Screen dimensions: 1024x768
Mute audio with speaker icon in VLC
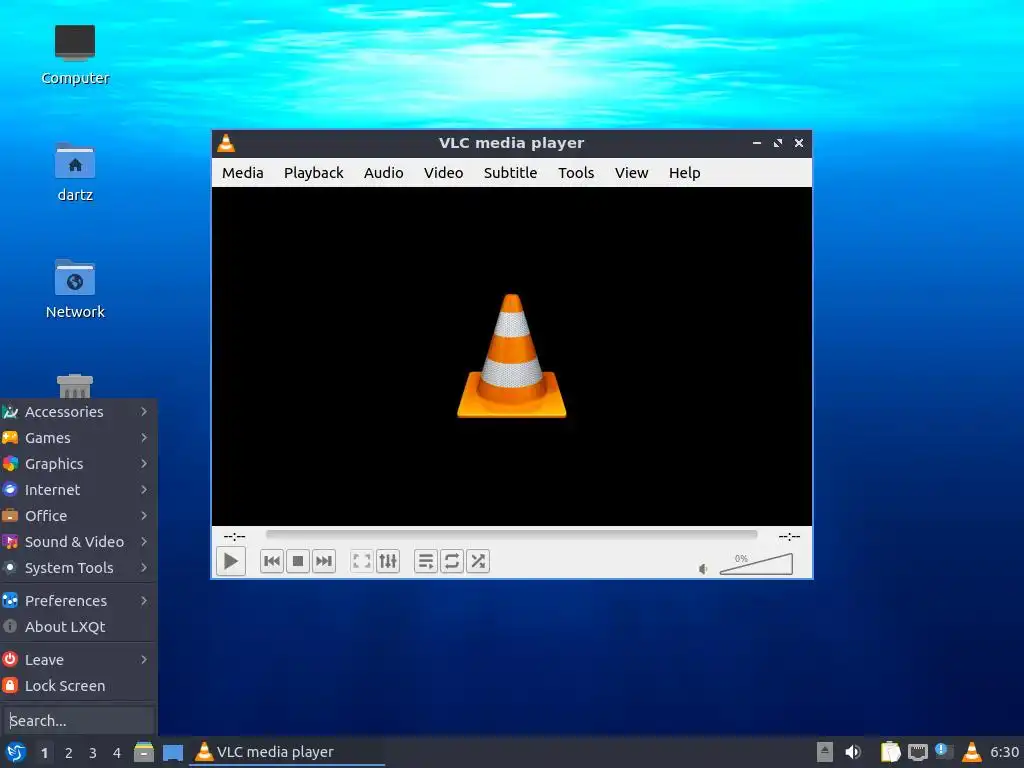703,569
